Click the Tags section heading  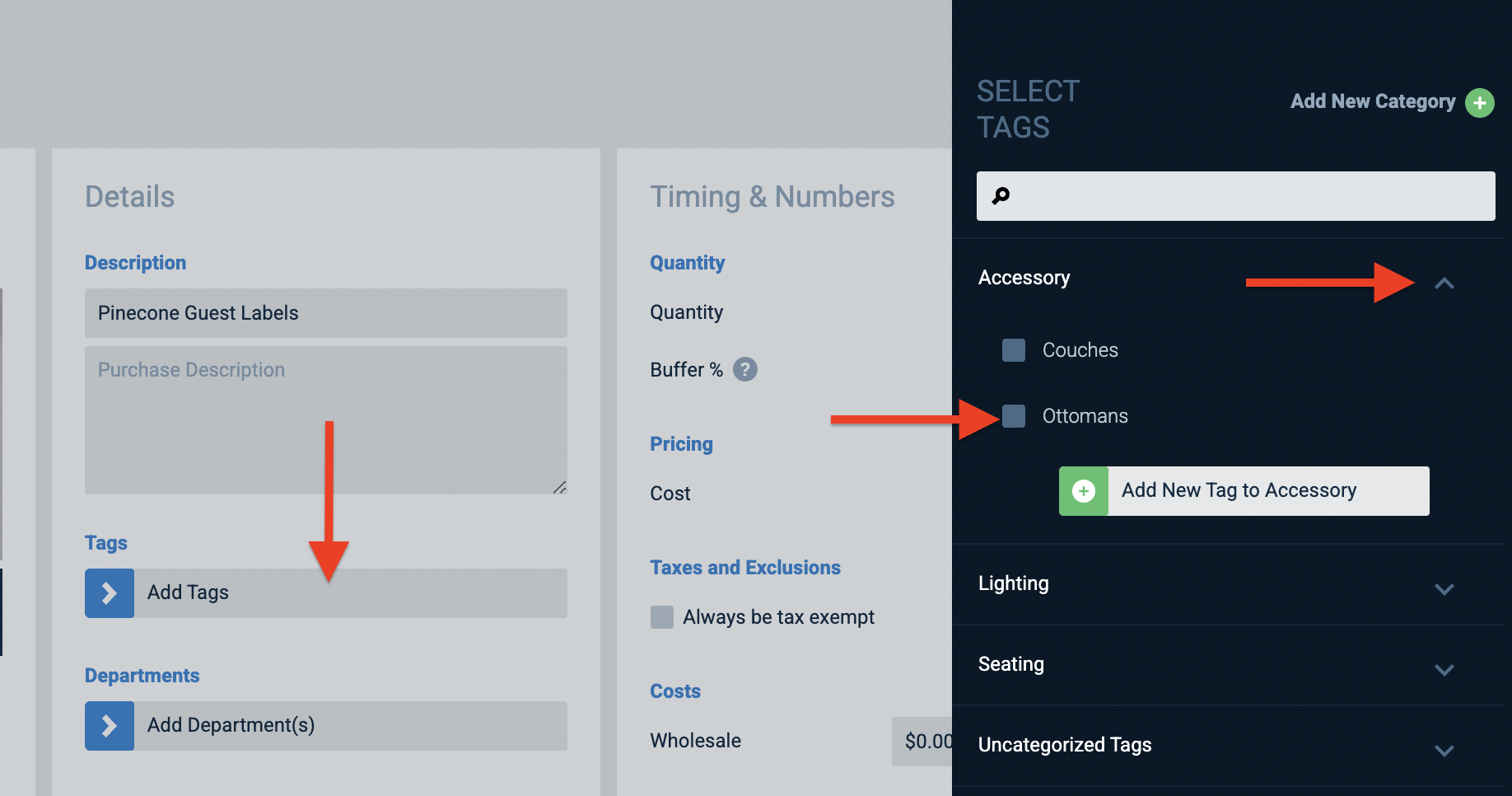pos(106,543)
